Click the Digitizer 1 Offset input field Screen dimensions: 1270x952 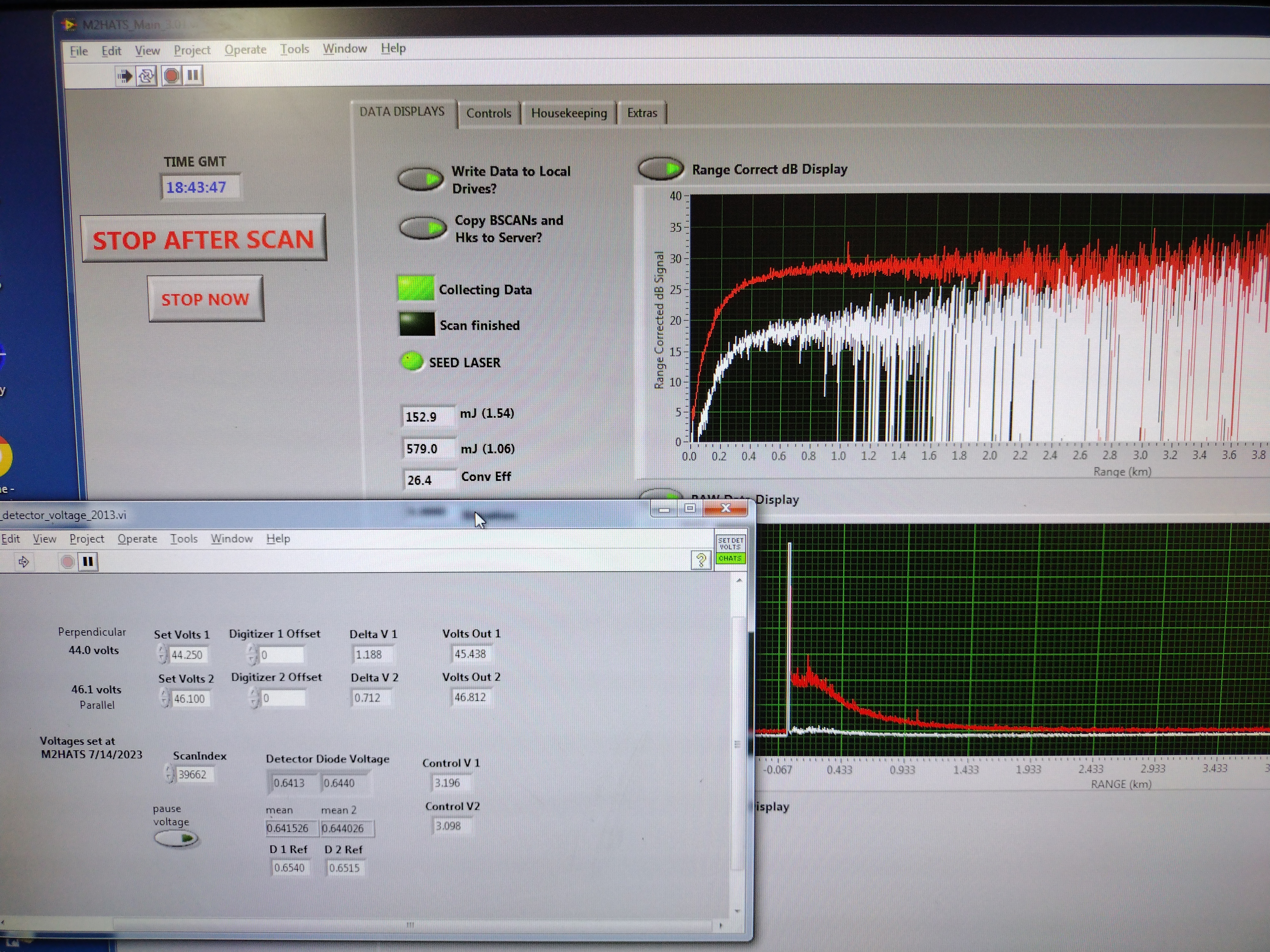coord(281,655)
